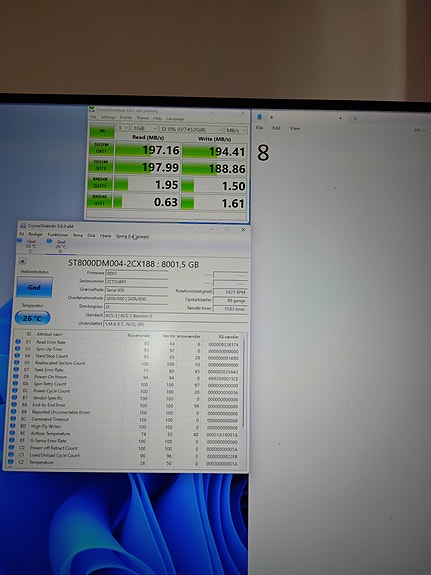Open CrystalDiskMark Theme menu
Viewport: 431px width, 575px height.
(142, 118)
